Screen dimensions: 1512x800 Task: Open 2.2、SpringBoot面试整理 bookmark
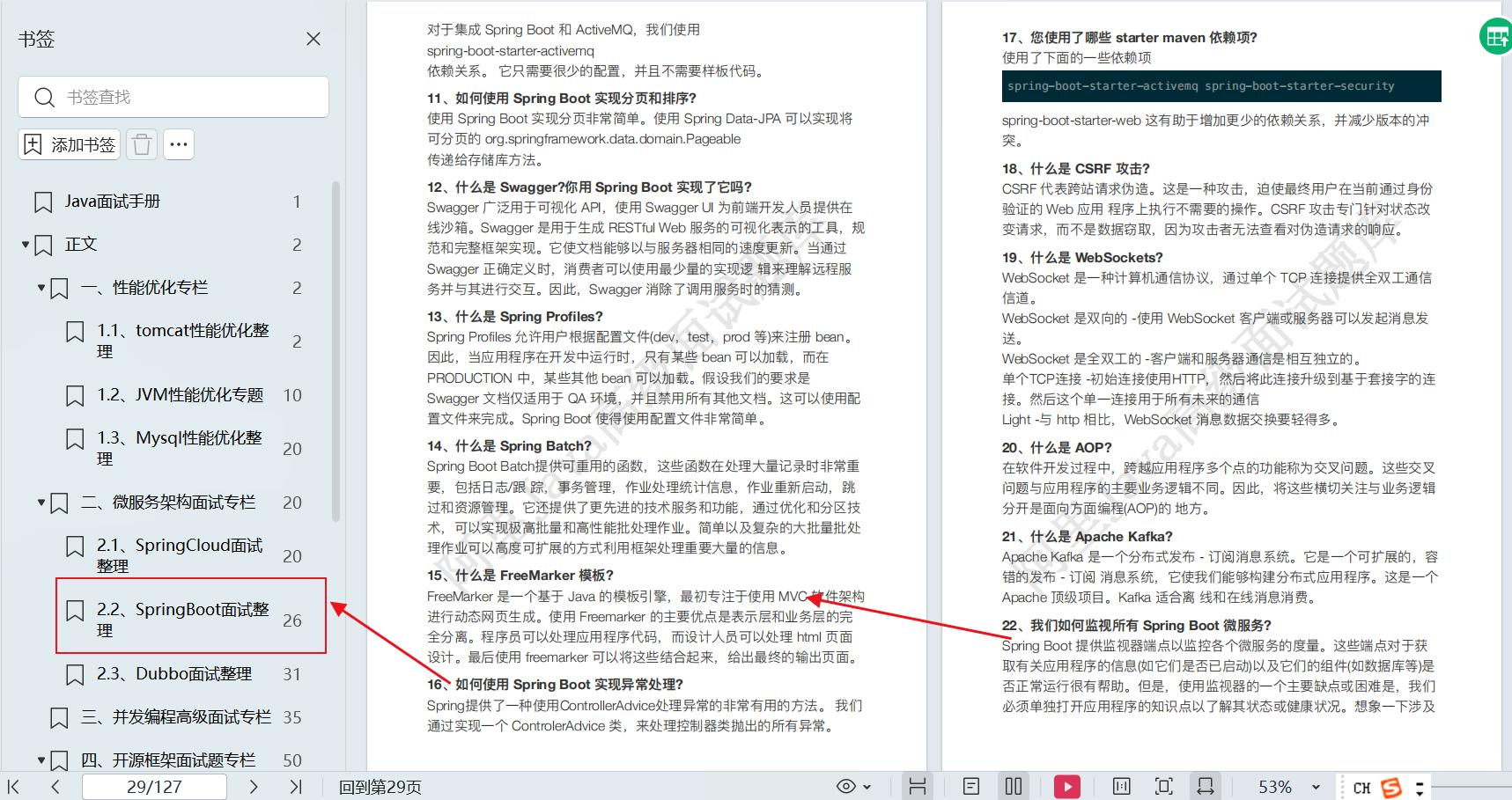183,620
